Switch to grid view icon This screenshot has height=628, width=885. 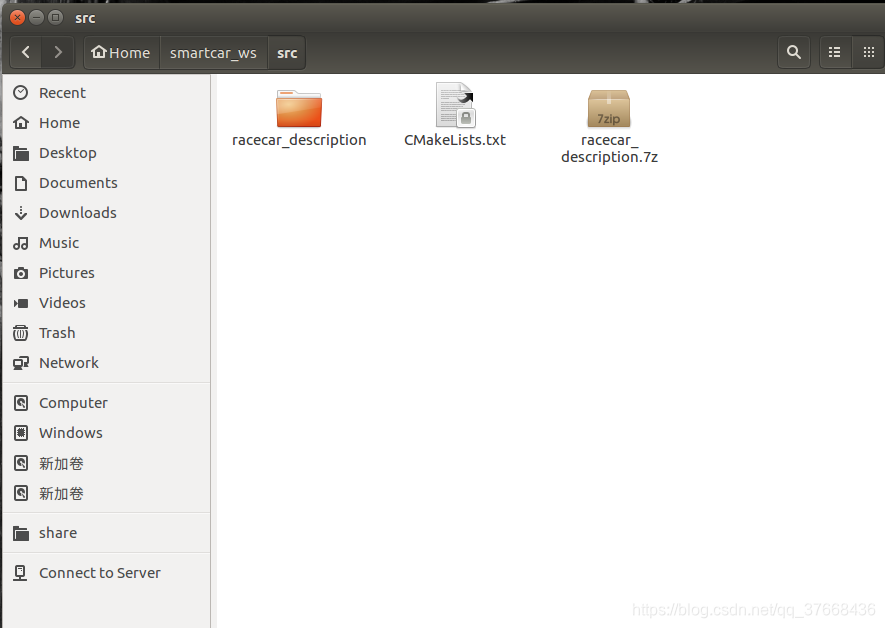tap(868, 52)
